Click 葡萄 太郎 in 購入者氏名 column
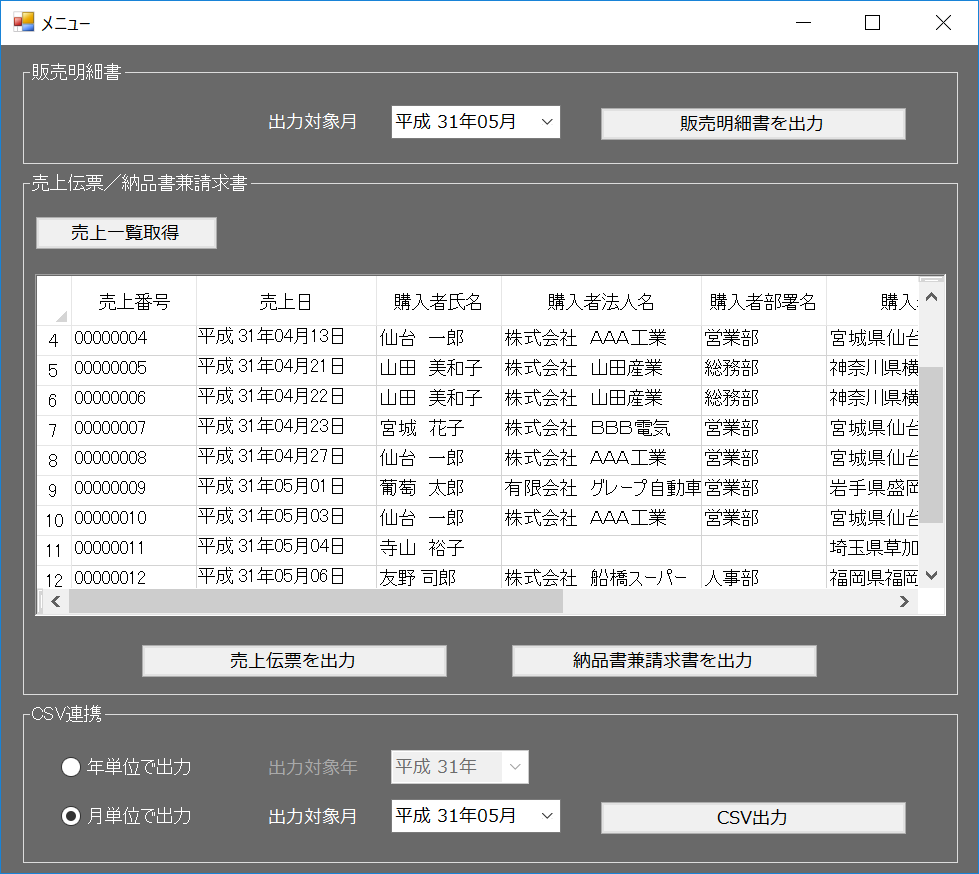This screenshot has height=874, width=979. coord(438,490)
